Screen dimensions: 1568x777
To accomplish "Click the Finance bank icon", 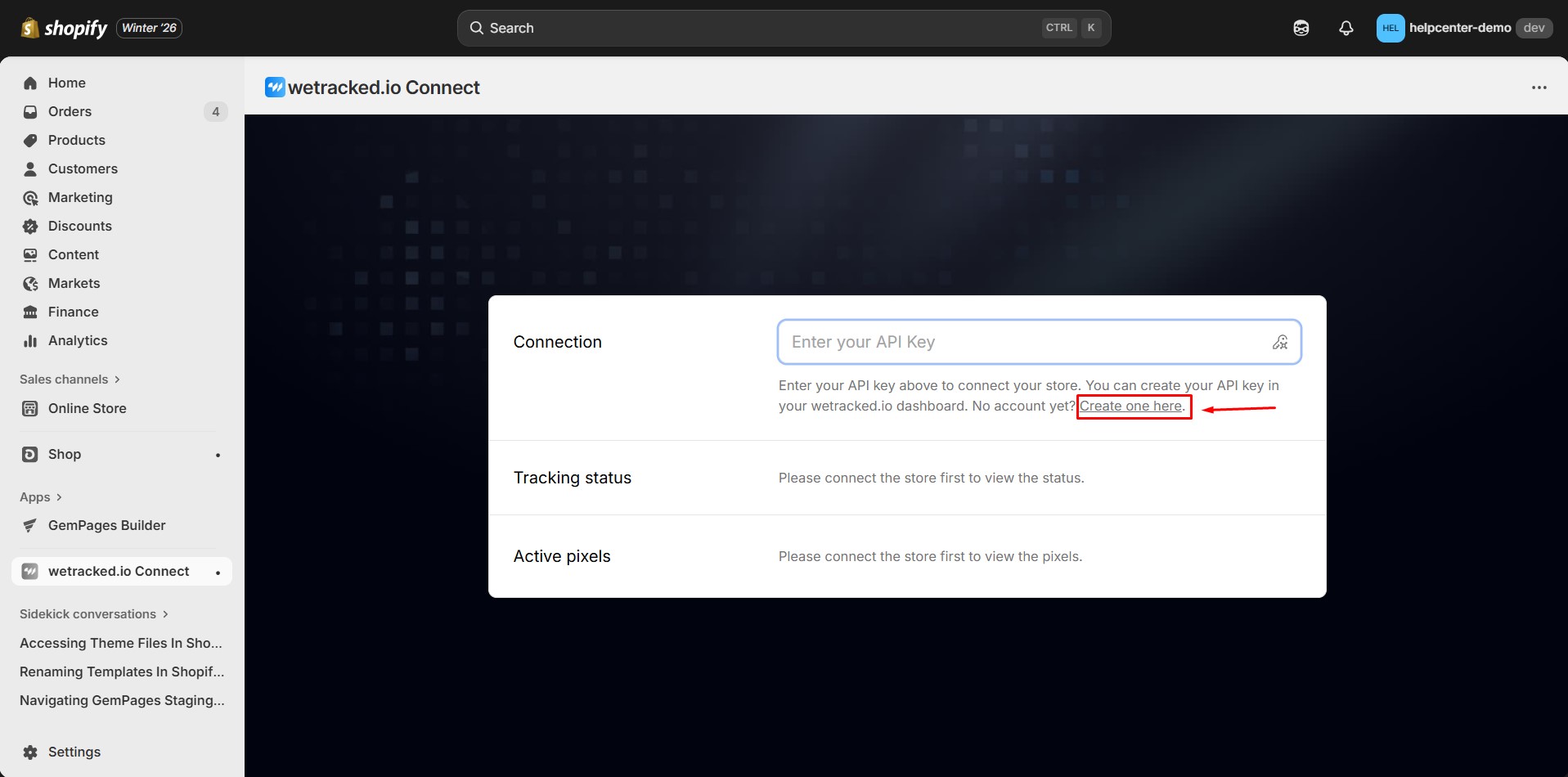I will [x=30, y=312].
